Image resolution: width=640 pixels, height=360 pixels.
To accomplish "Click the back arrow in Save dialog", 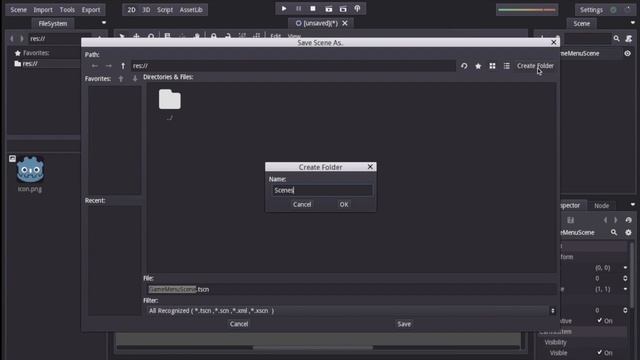I will tap(95, 66).
